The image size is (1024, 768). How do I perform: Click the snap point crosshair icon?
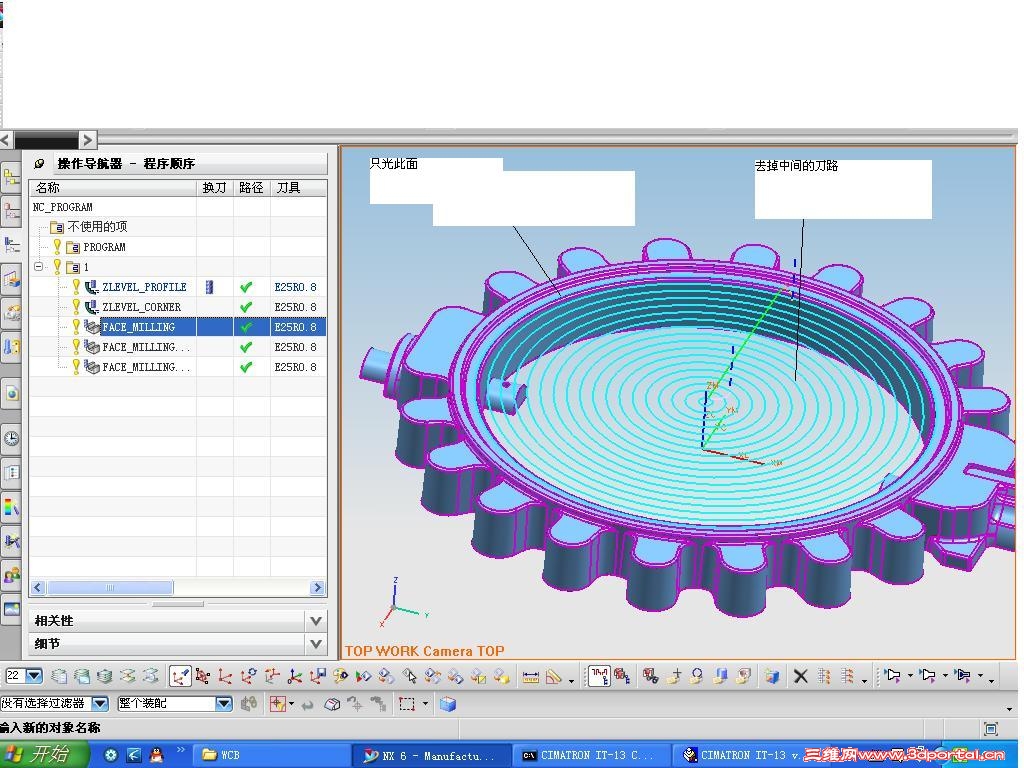coord(278,705)
